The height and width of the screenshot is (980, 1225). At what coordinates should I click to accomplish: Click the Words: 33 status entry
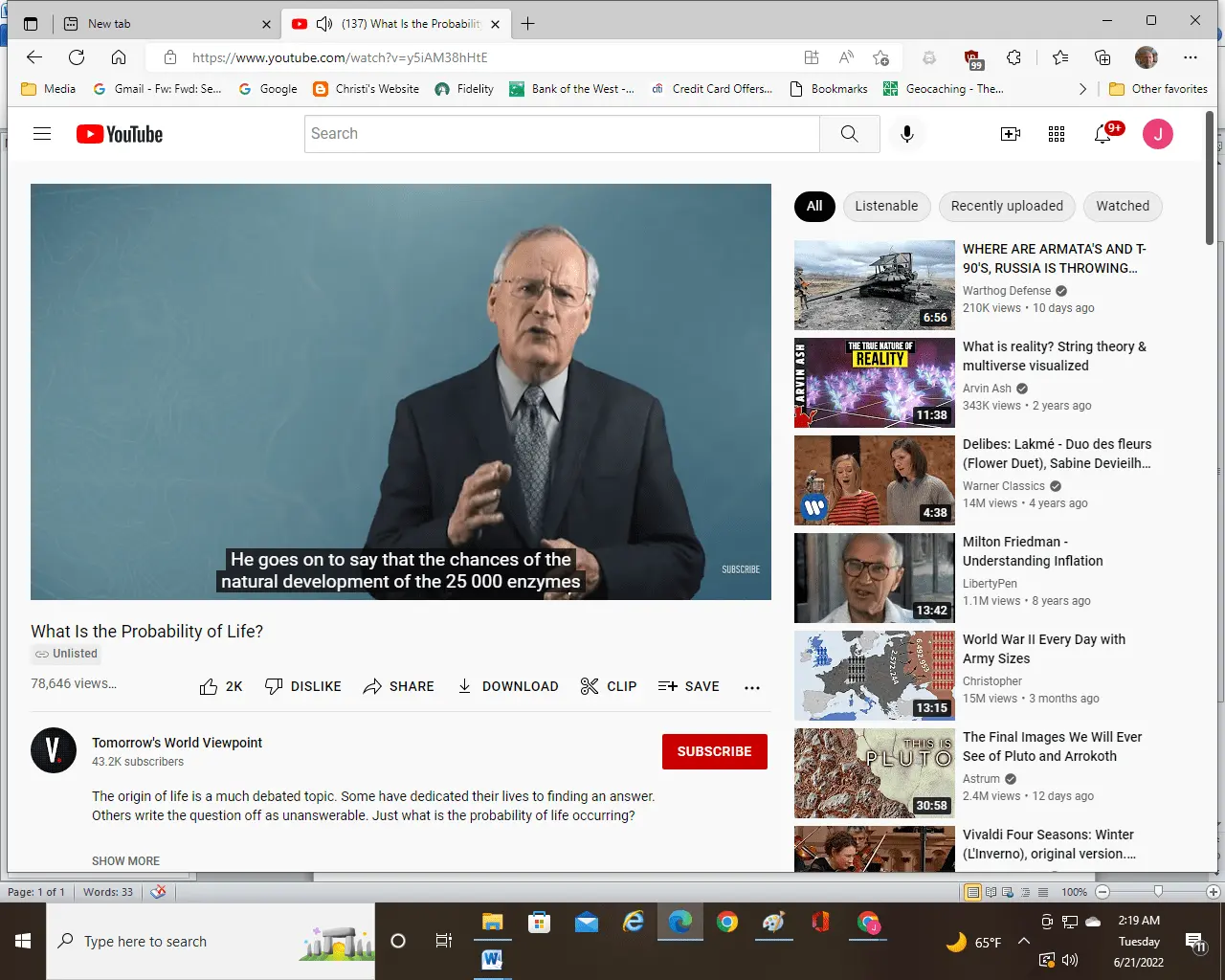[x=108, y=892]
